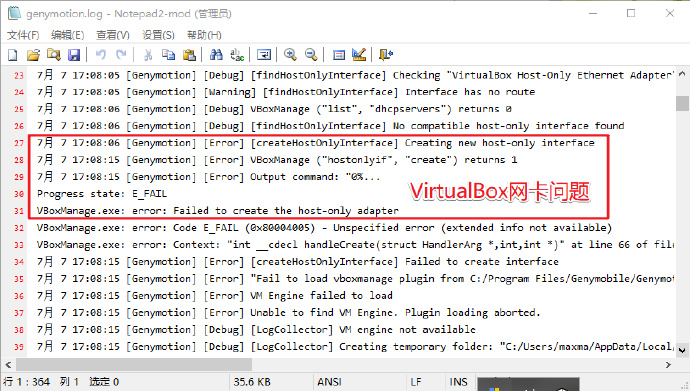Open Find with the binoculars icon

[216, 55]
